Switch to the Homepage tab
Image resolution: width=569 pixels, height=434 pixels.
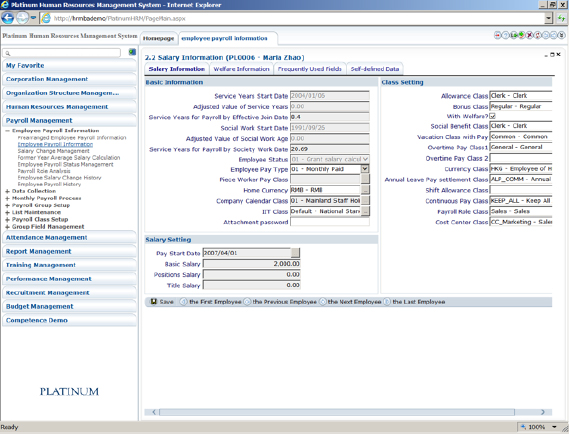158,38
